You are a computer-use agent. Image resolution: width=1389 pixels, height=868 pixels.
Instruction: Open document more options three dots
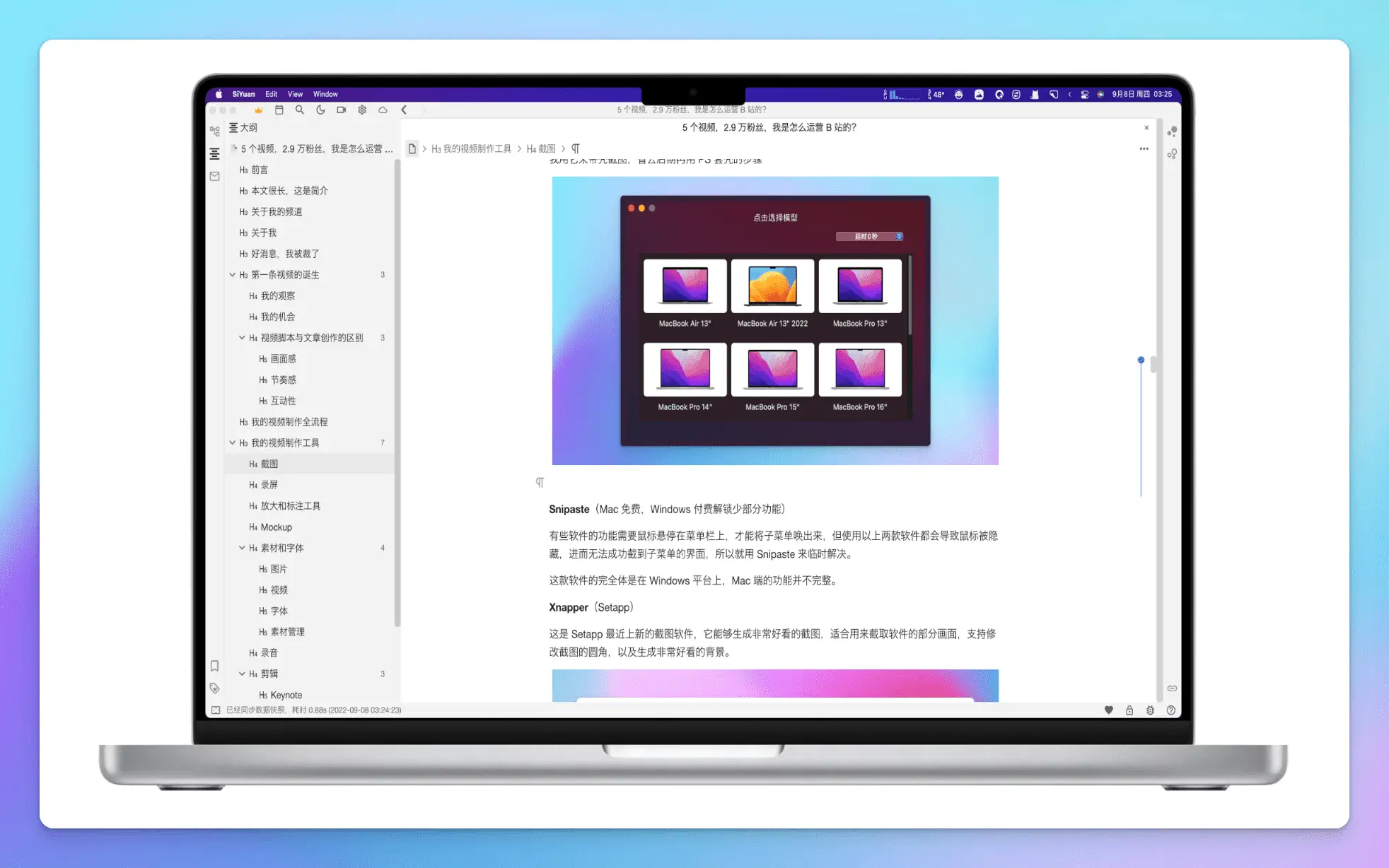click(x=1144, y=149)
